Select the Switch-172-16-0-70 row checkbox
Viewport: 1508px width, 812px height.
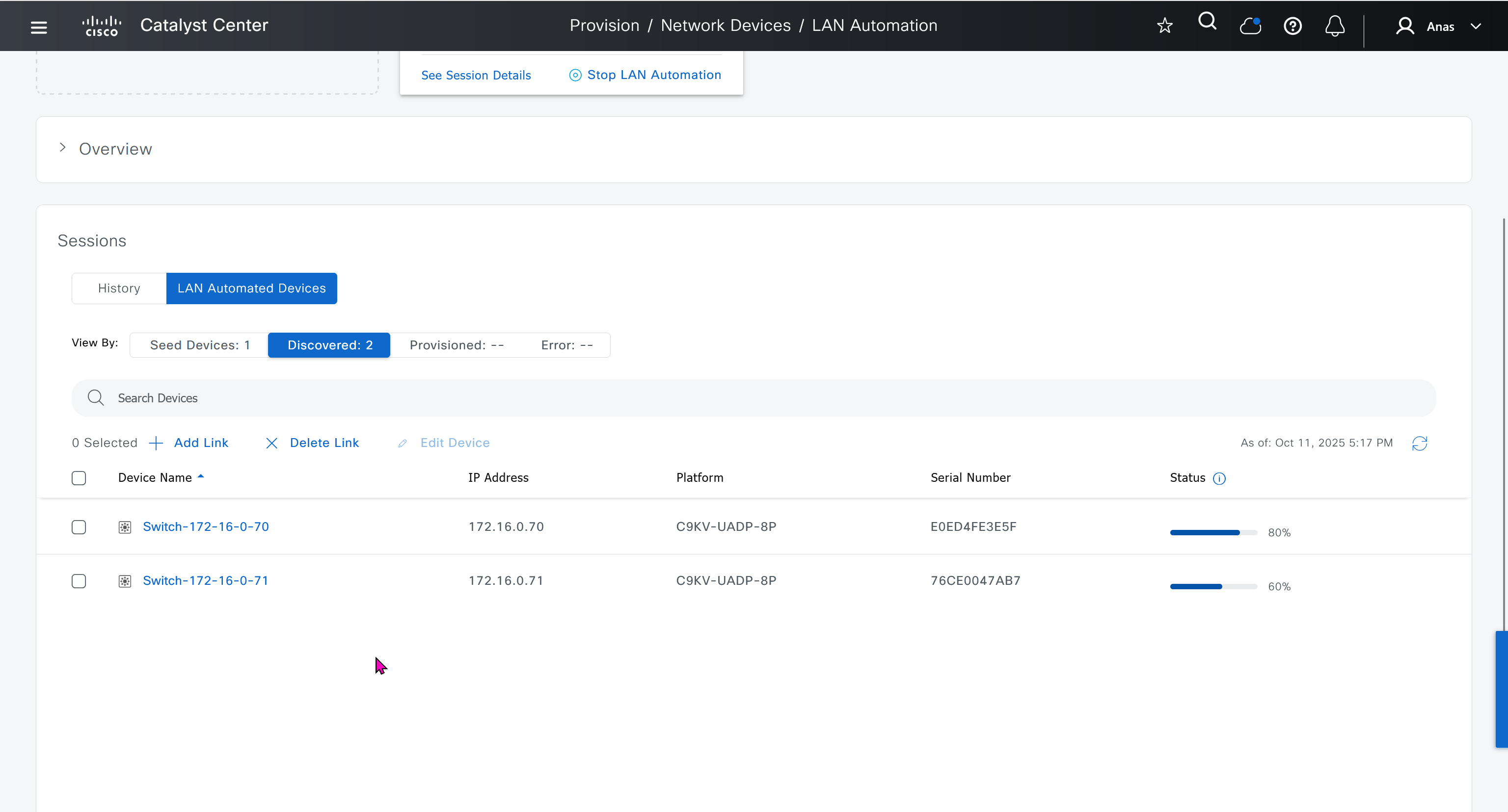[79, 527]
